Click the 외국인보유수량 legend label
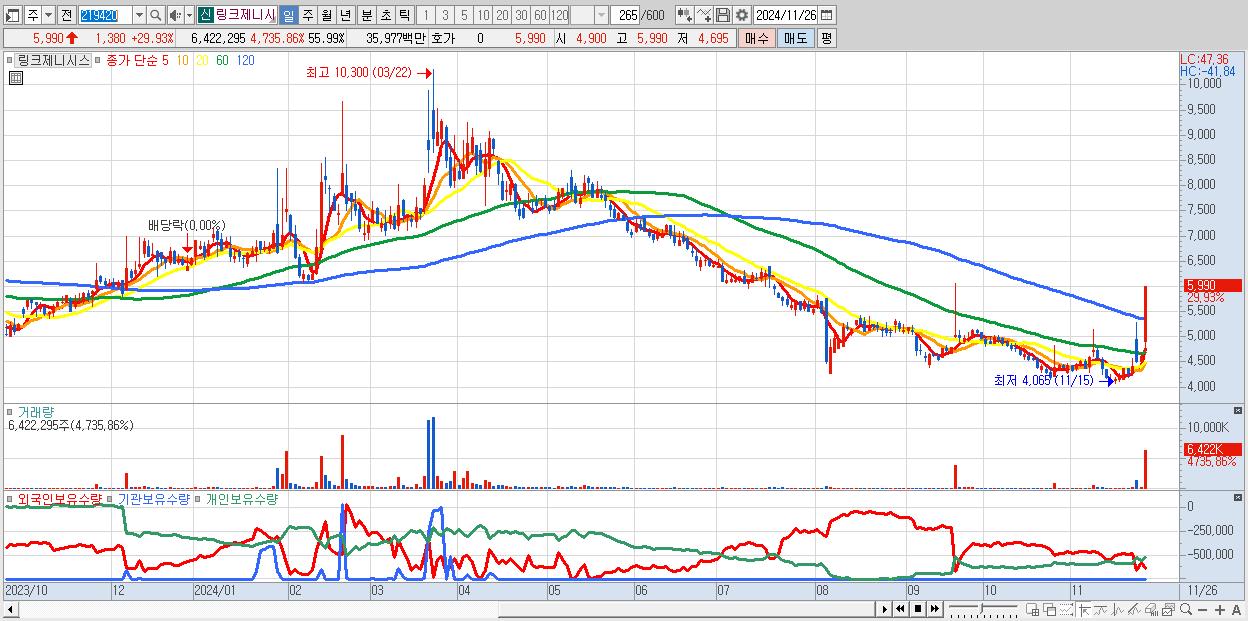 click(60, 498)
